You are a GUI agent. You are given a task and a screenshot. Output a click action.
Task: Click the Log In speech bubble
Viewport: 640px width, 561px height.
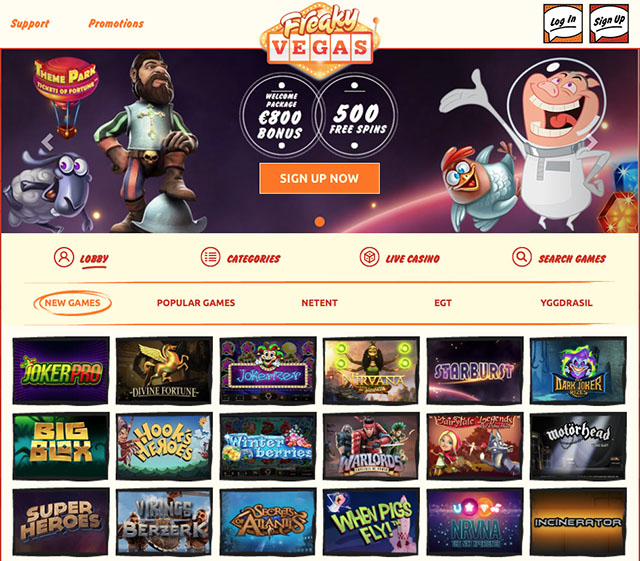pyautogui.click(x=562, y=24)
